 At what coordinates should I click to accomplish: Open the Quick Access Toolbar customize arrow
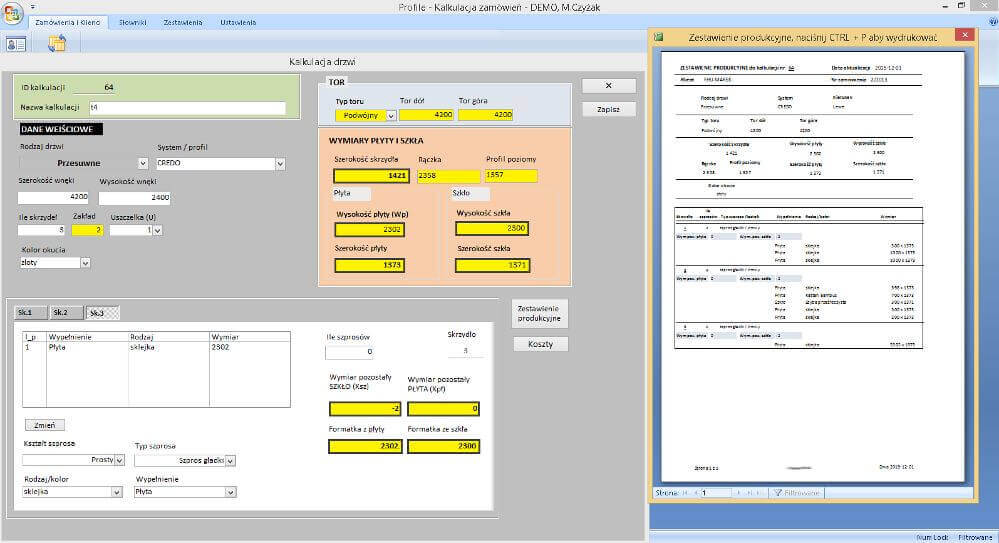(32, 7)
